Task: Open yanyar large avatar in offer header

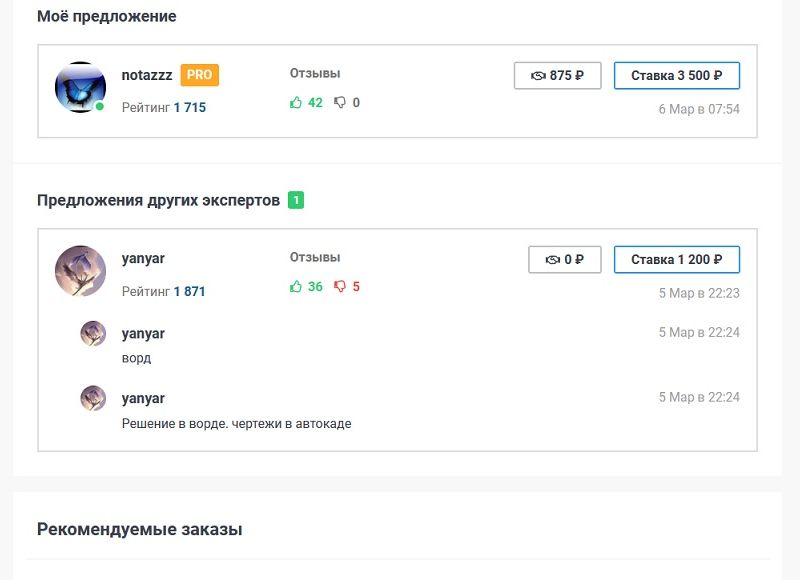Action: (80, 271)
